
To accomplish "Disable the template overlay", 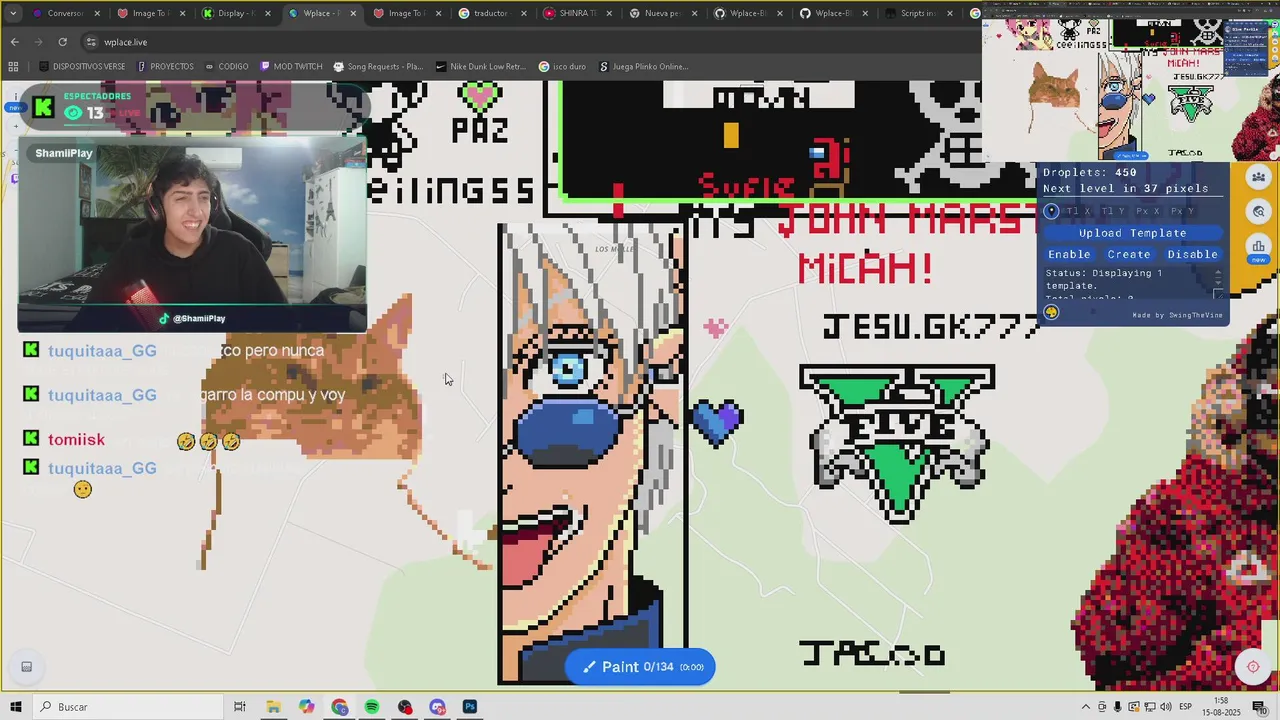I will pyautogui.click(x=1192, y=254).
